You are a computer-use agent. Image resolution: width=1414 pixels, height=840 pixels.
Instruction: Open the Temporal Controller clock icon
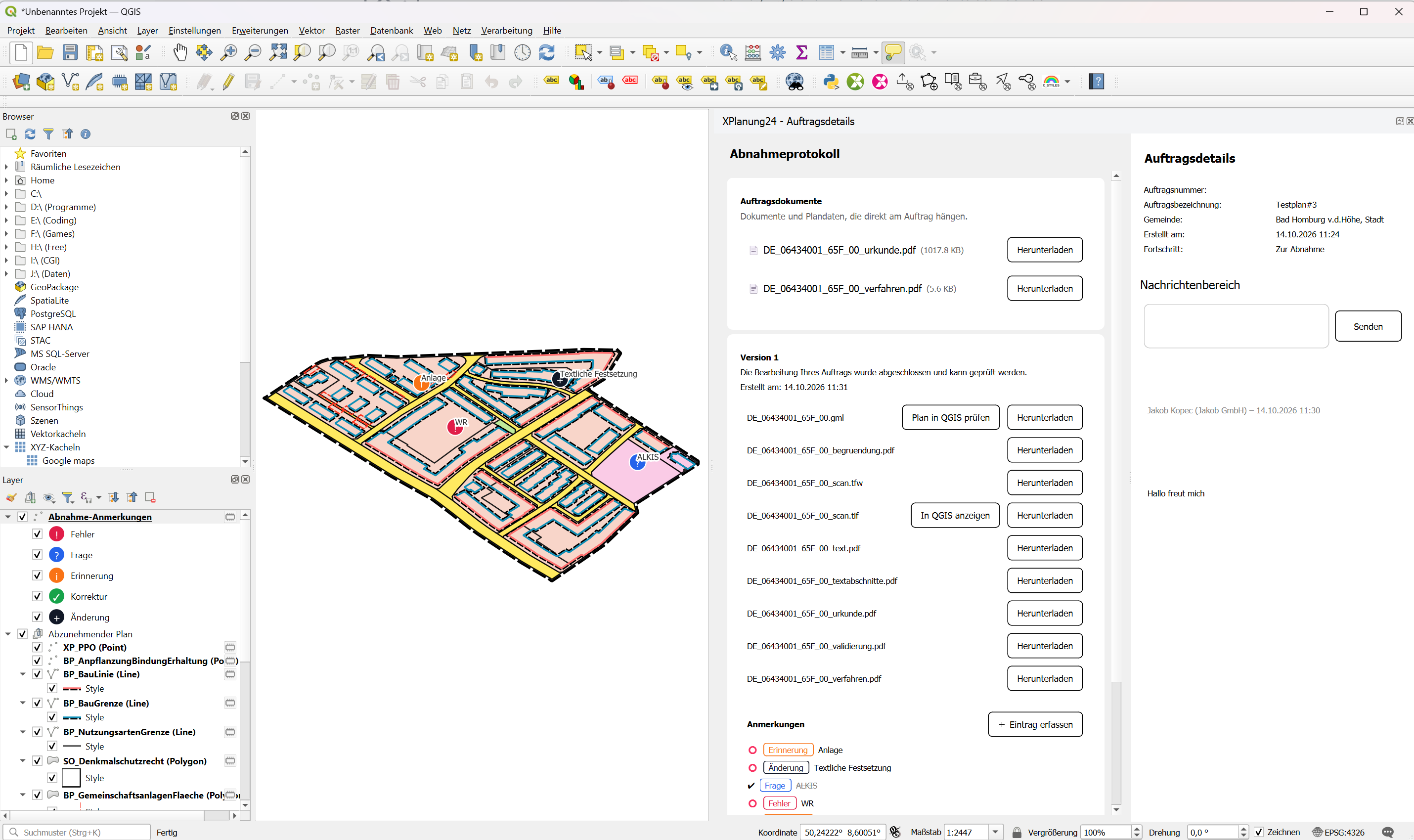[523, 52]
